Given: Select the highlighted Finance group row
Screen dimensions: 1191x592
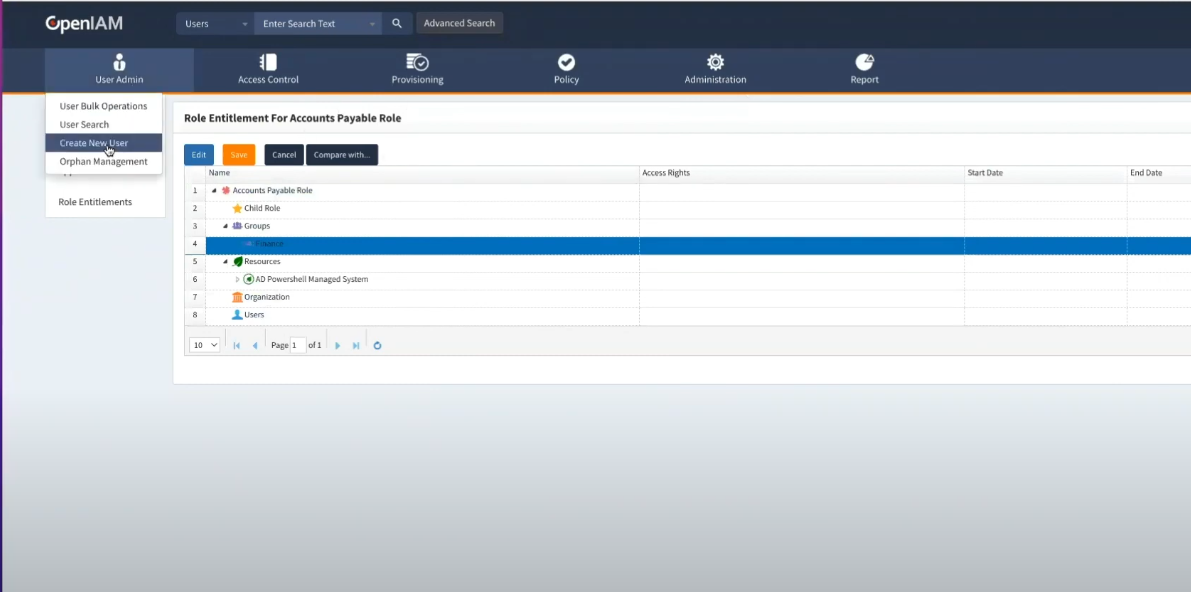Looking at the screenshot, I should point(698,244).
